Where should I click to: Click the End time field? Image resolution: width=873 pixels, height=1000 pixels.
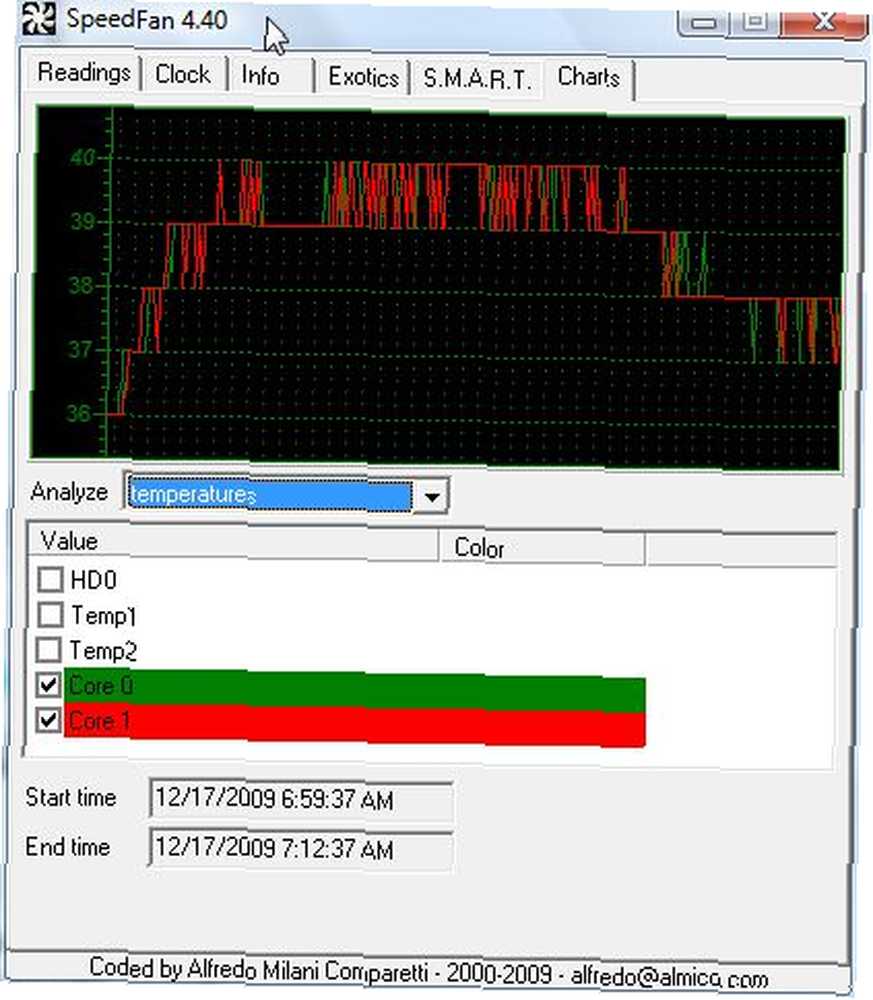300,849
